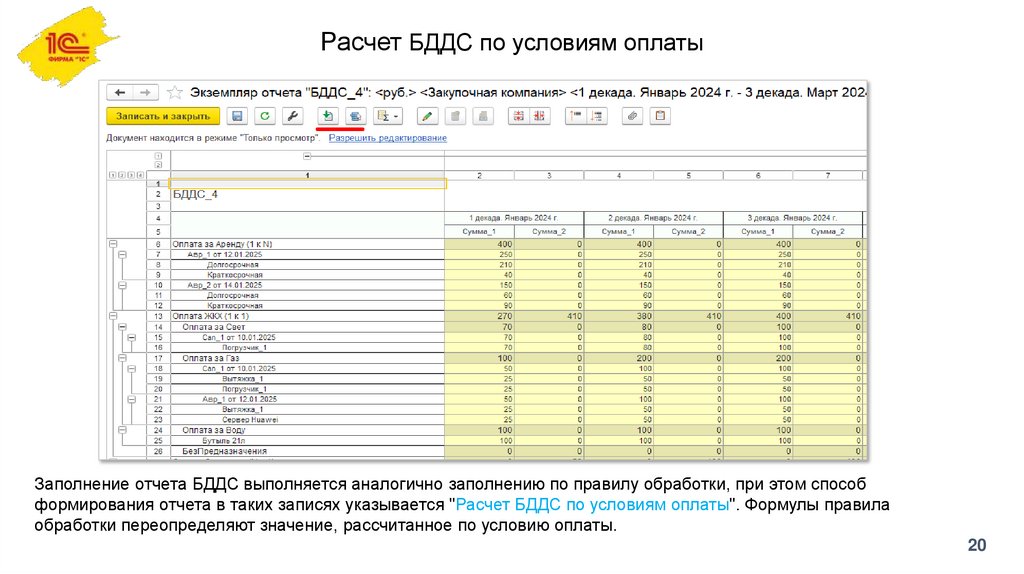This screenshot has height=574, width=1024.
Task: Click the green arrow fill-report icon
Action: tap(327, 116)
